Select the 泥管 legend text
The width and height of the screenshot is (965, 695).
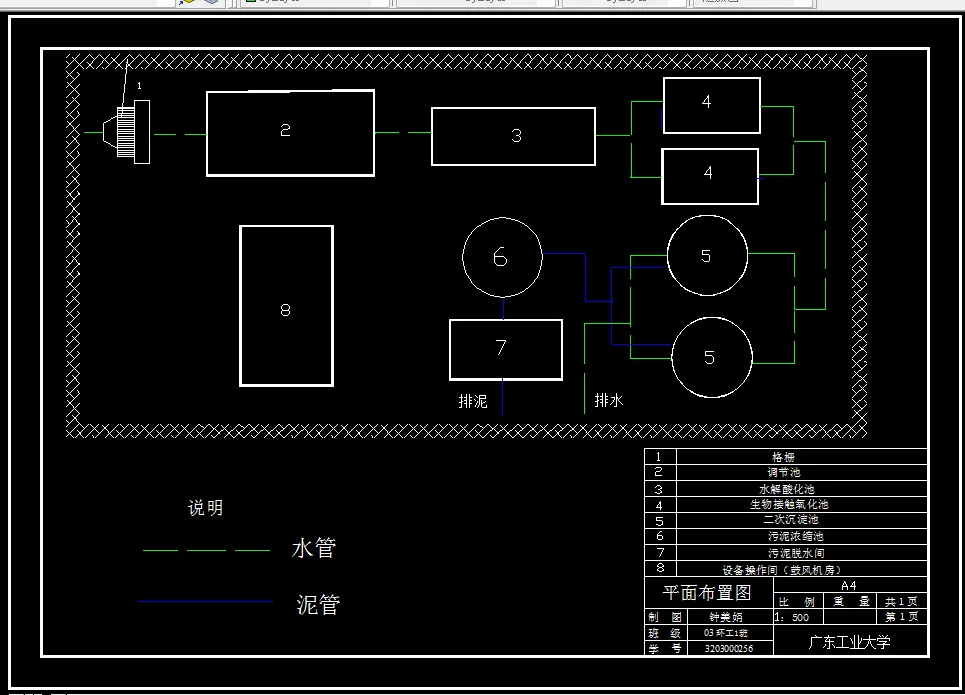(x=318, y=605)
